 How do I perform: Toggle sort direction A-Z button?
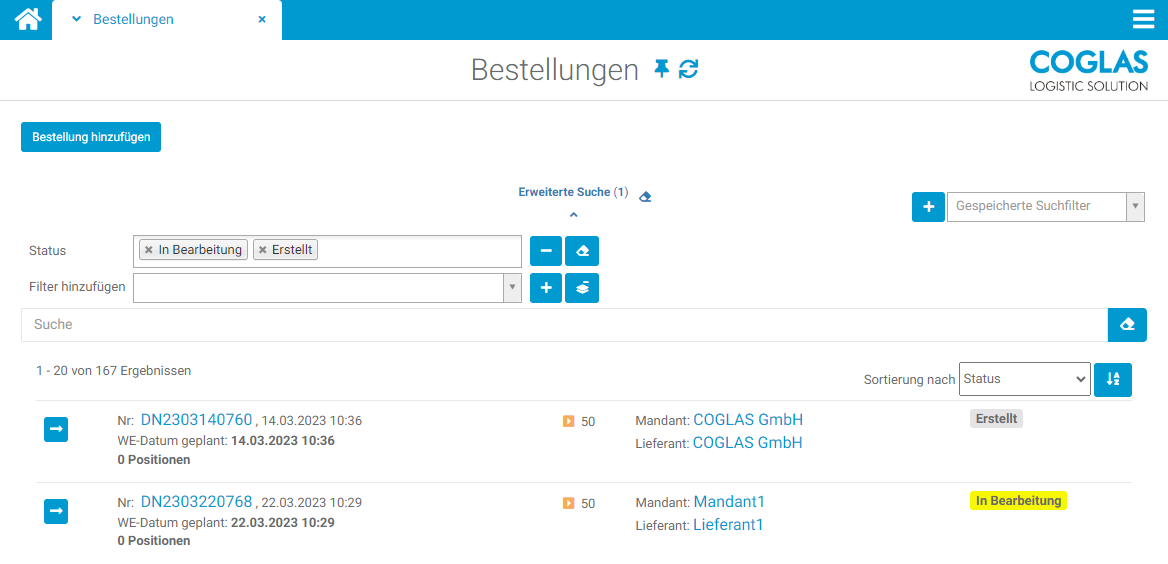1112,379
